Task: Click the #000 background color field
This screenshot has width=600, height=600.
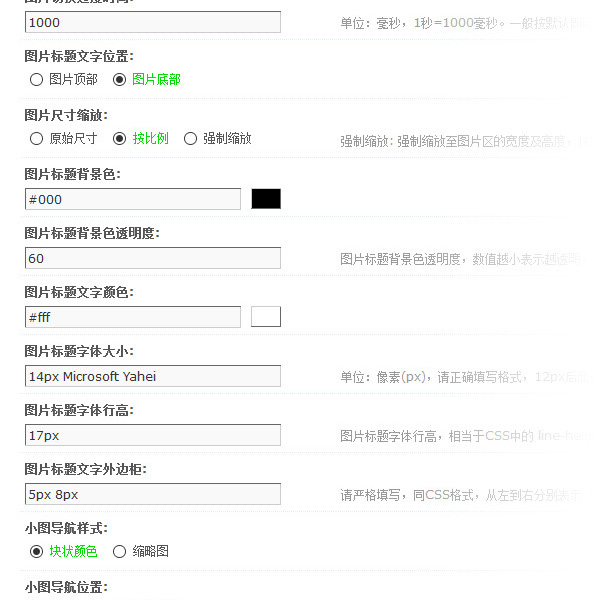Action: tap(132, 199)
